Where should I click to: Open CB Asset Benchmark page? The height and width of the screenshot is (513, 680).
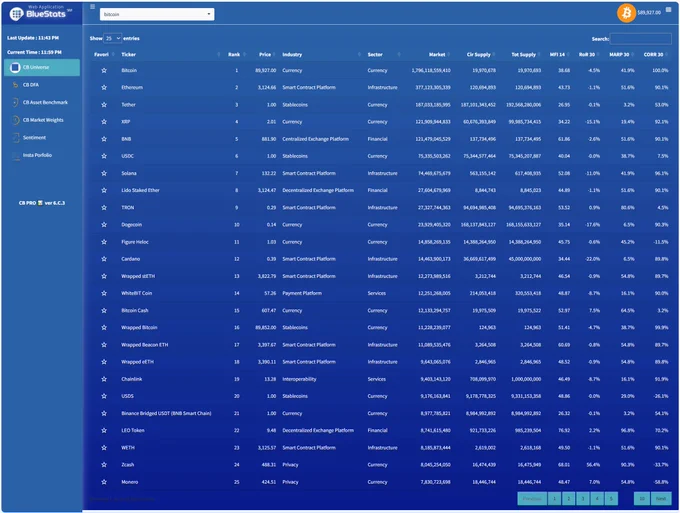45,102
